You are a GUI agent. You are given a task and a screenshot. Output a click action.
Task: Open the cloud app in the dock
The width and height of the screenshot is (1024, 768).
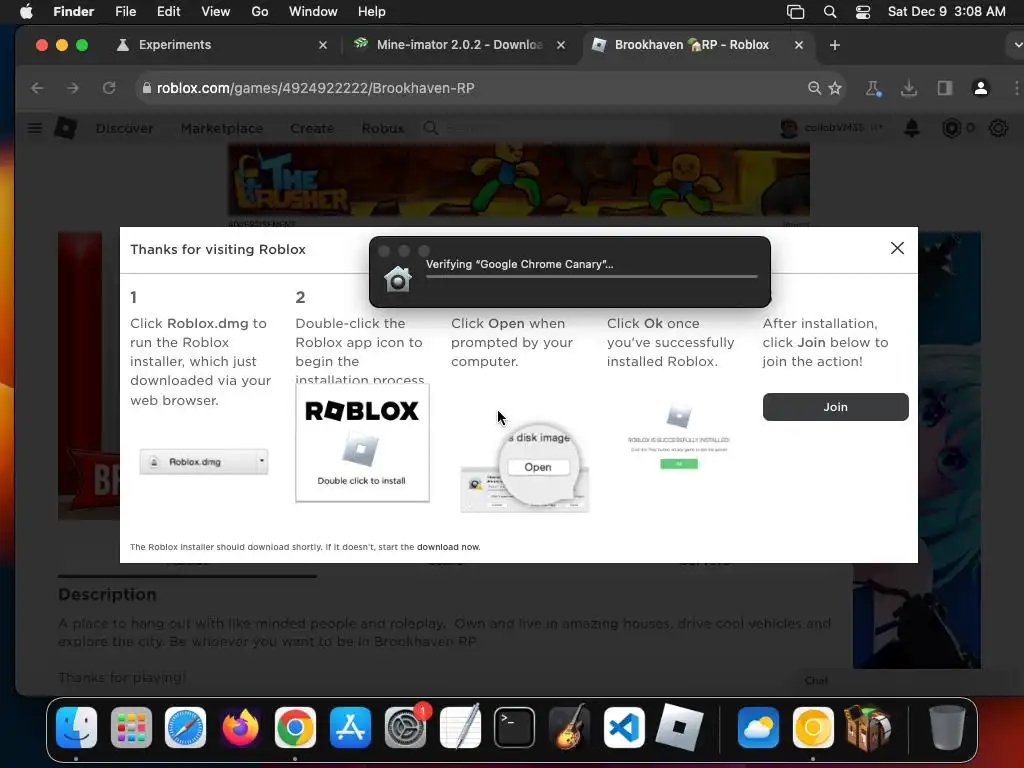coord(758,727)
